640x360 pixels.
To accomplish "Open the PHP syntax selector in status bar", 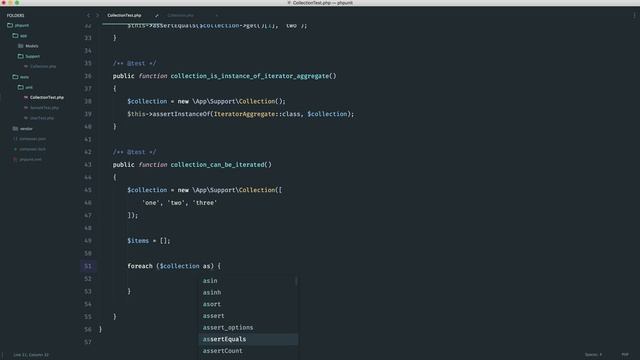I will (x=625, y=355).
